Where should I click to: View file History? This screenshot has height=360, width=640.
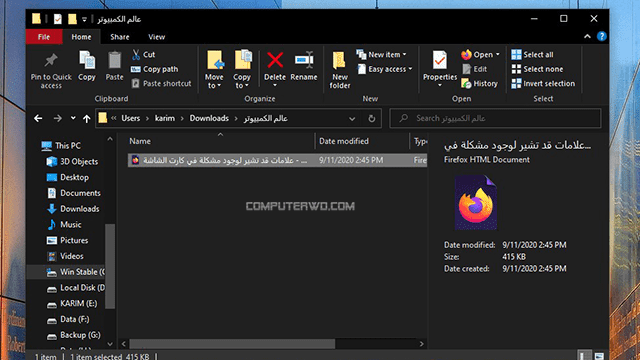(x=480, y=83)
